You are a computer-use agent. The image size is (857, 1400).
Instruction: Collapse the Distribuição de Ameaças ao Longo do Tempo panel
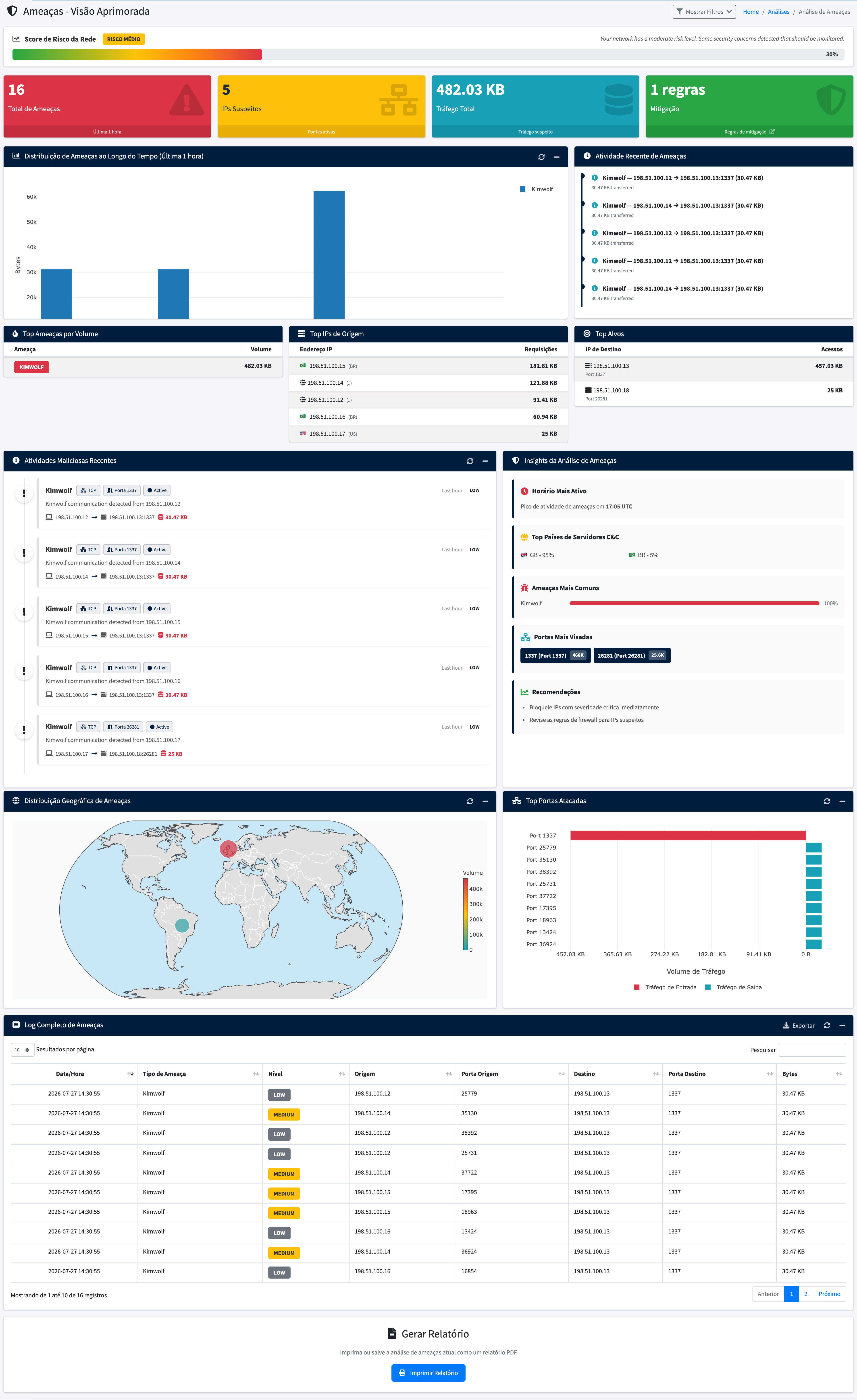(x=557, y=157)
